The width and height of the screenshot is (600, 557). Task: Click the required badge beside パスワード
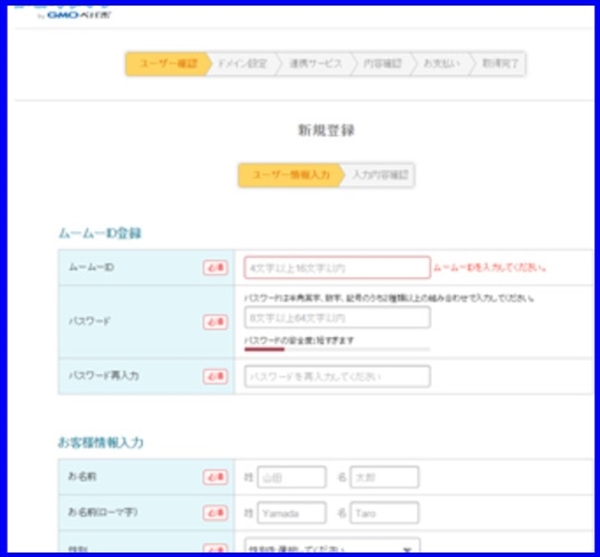pyautogui.click(x=215, y=322)
